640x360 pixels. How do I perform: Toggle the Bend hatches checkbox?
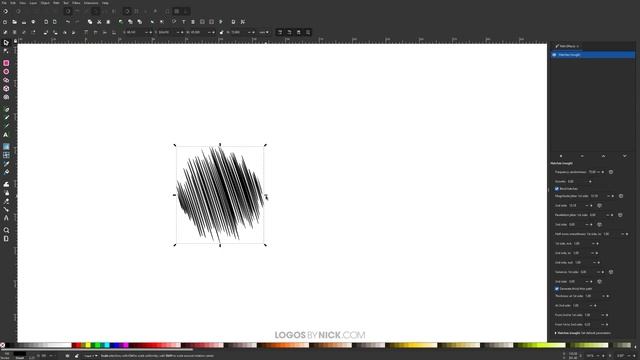[557, 189]
